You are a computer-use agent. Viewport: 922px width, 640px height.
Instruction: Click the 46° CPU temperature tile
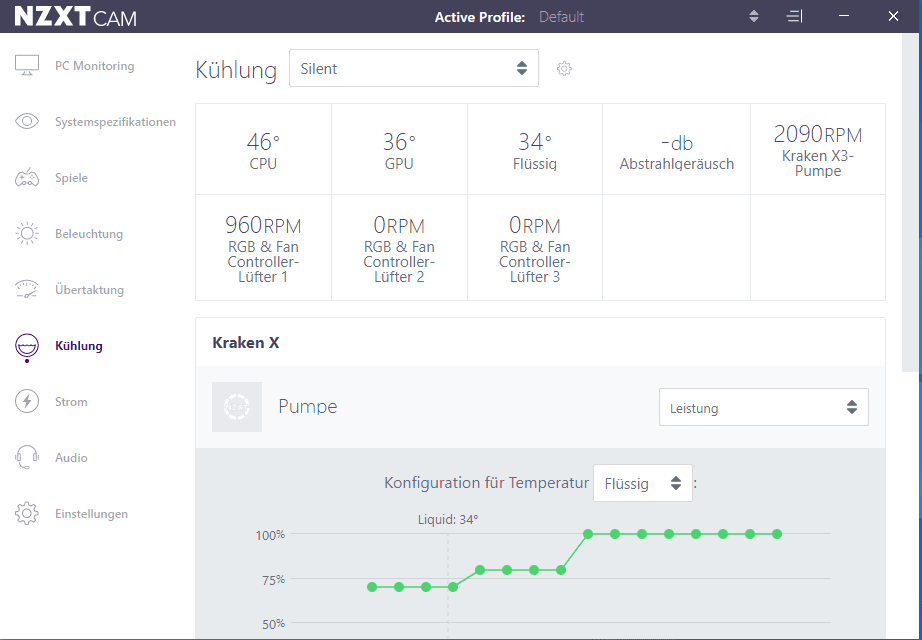point(263,149)
